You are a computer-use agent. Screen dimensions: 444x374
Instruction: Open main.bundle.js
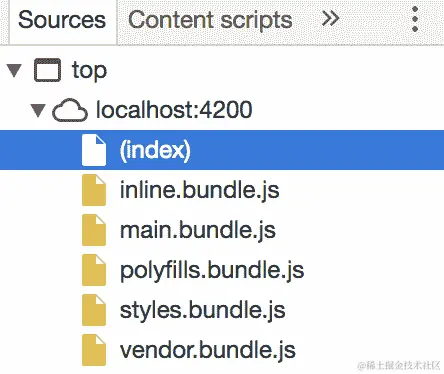pos(198,230)
